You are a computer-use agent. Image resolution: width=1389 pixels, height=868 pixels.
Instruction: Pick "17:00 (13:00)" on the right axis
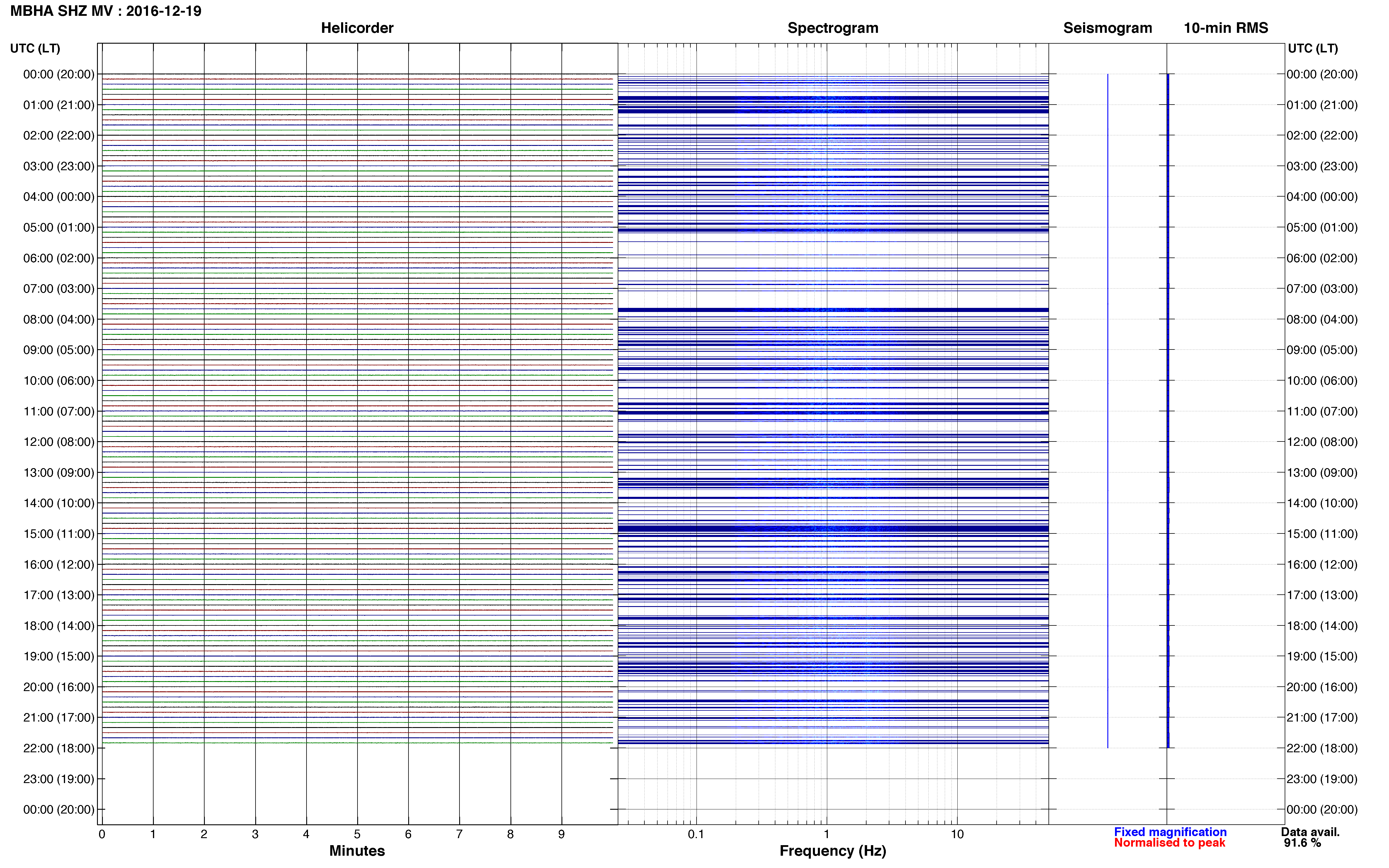(x=1322, y=595)
